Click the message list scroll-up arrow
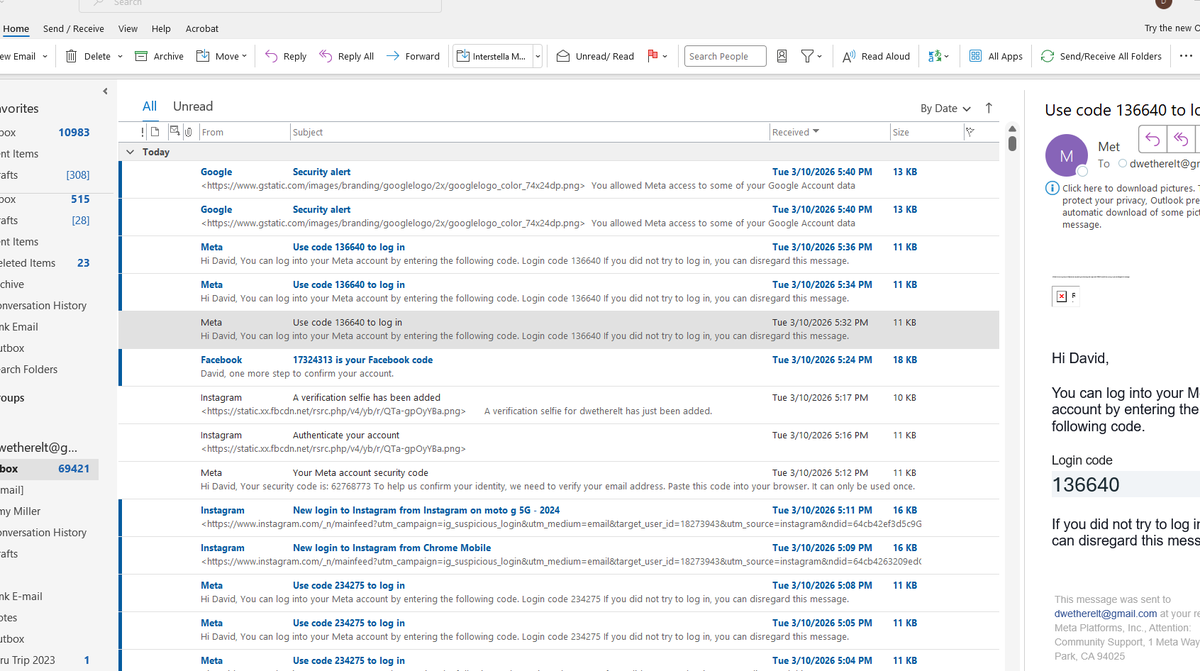This screenshot has height=671, width=1200. [x=1012, y=129]
